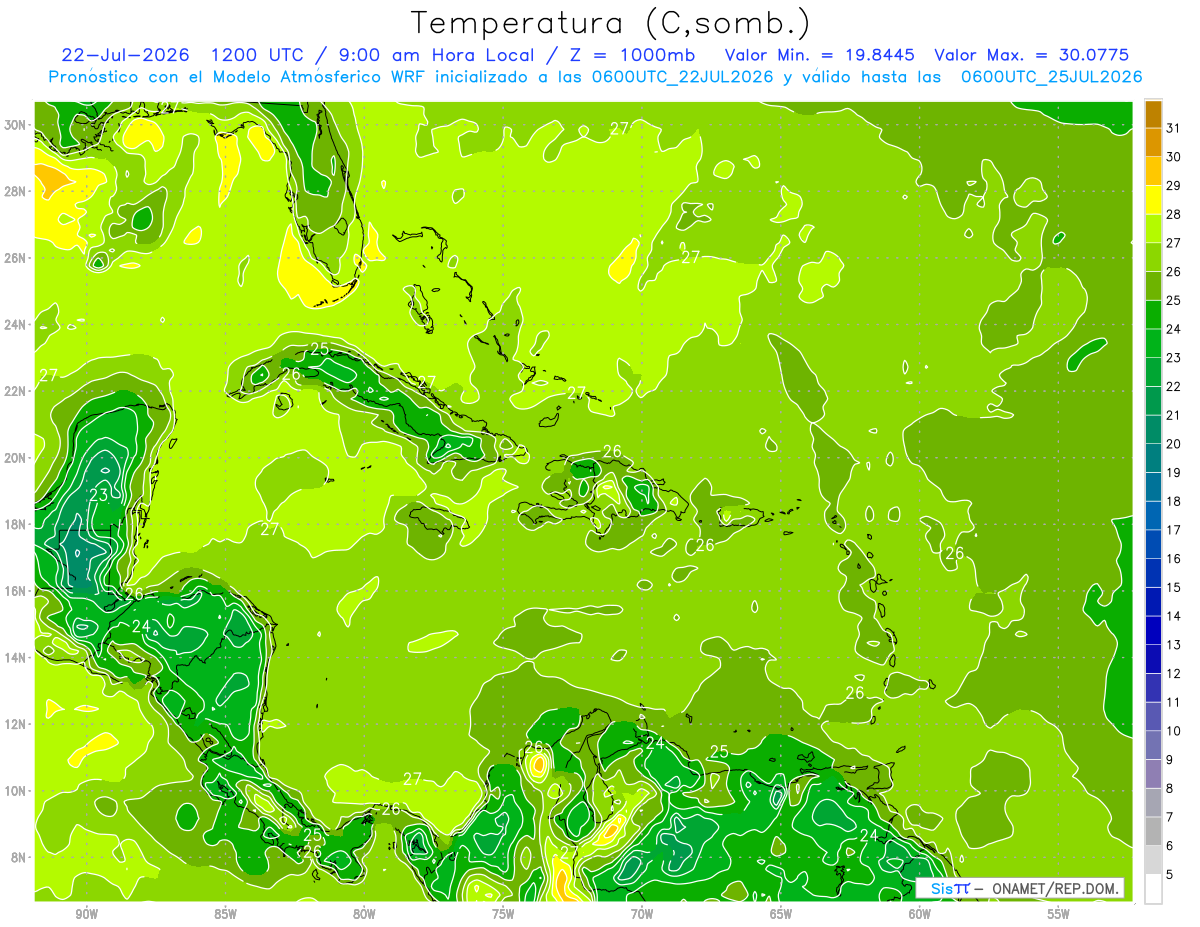Pick the dark blue swatch between 13 and 14
Screen dimensions: 1200x927
pyautogui.click(x=1153, y=630)
